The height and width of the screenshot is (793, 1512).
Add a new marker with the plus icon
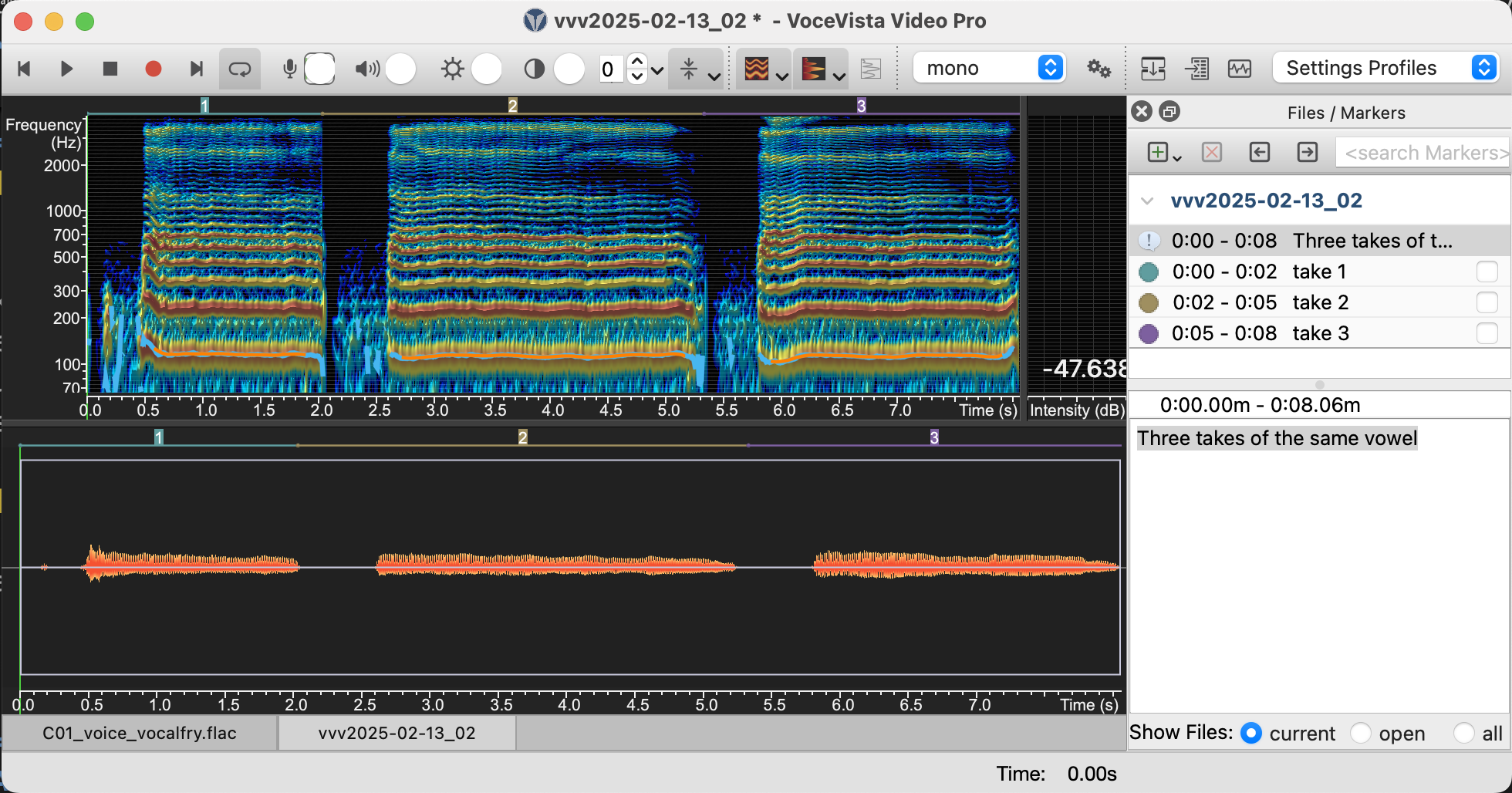[1157, 152]
